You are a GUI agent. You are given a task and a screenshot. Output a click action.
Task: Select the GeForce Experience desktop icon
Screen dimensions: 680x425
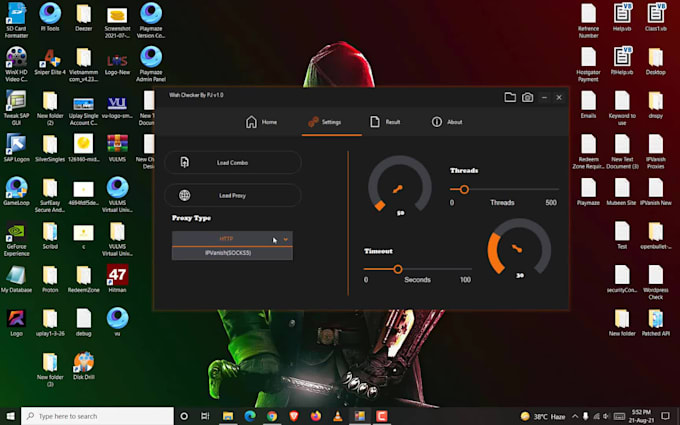[x=16, y=239]
